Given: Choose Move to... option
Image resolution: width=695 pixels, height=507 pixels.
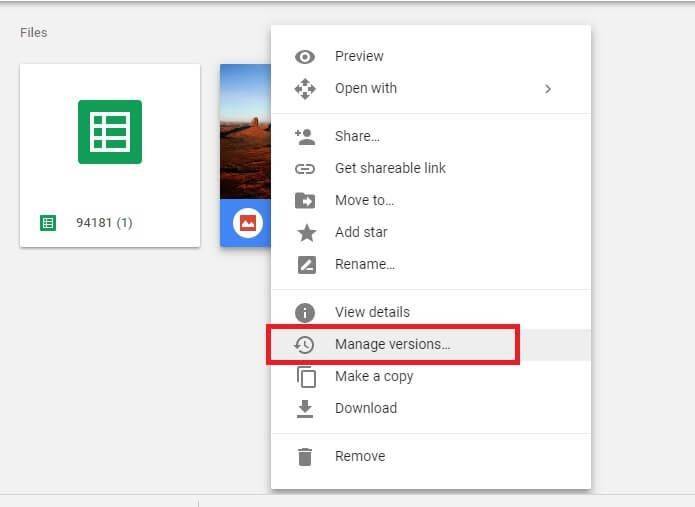Looking at the screenshot, I should click(431, 200).
